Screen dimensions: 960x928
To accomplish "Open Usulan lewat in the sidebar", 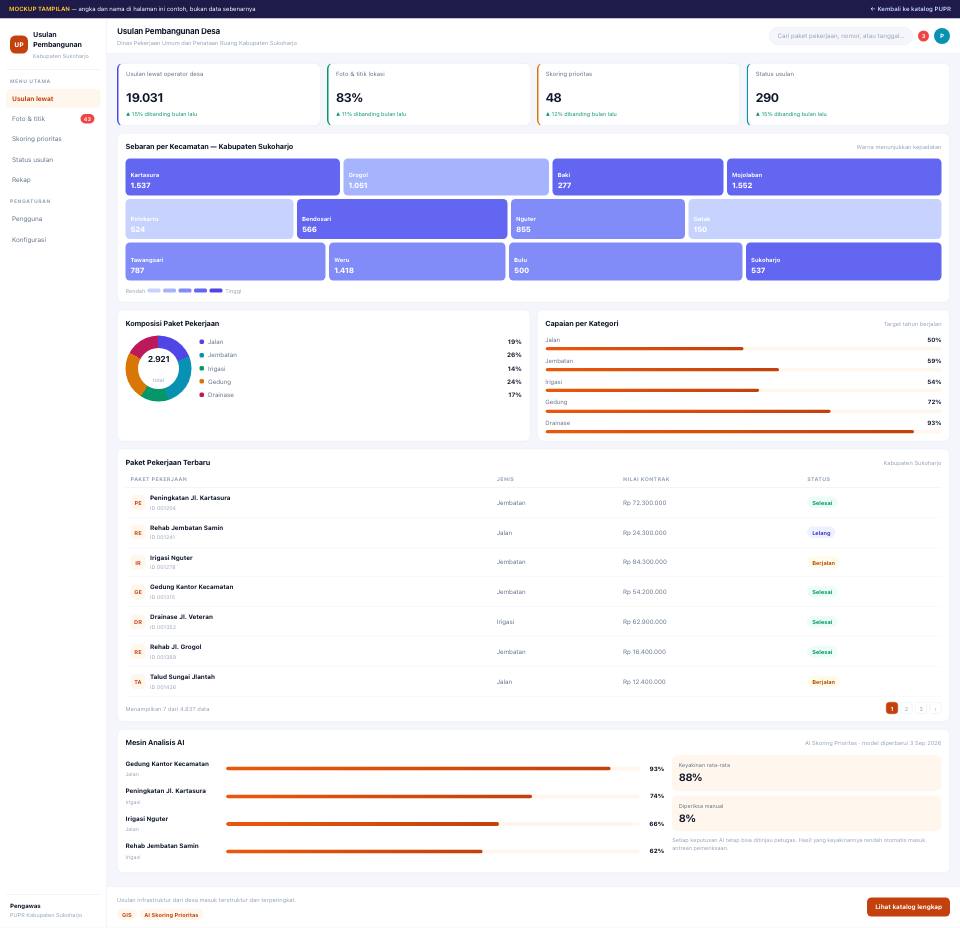I will click(53, 99).
